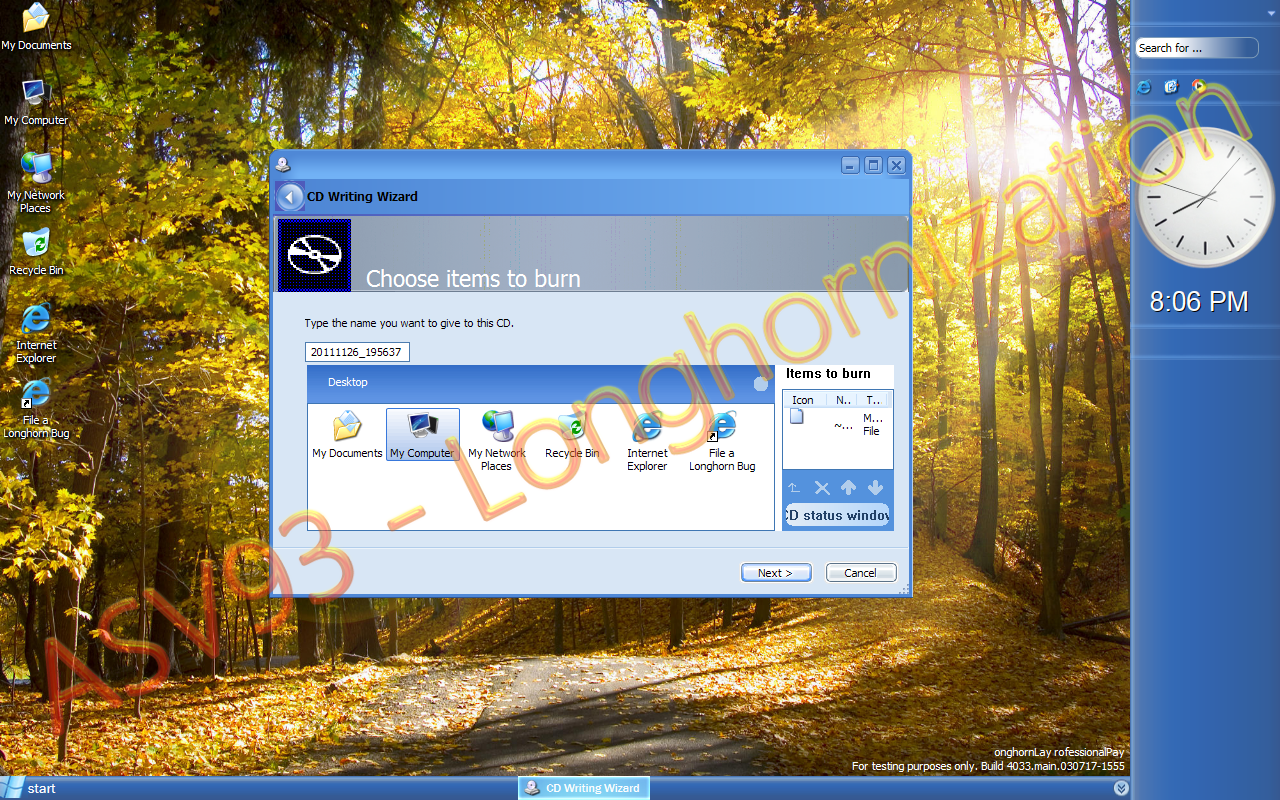1280x800 pixels.
Task: Remove the selected item using the X icon
Action: click(x=822, y=488)
